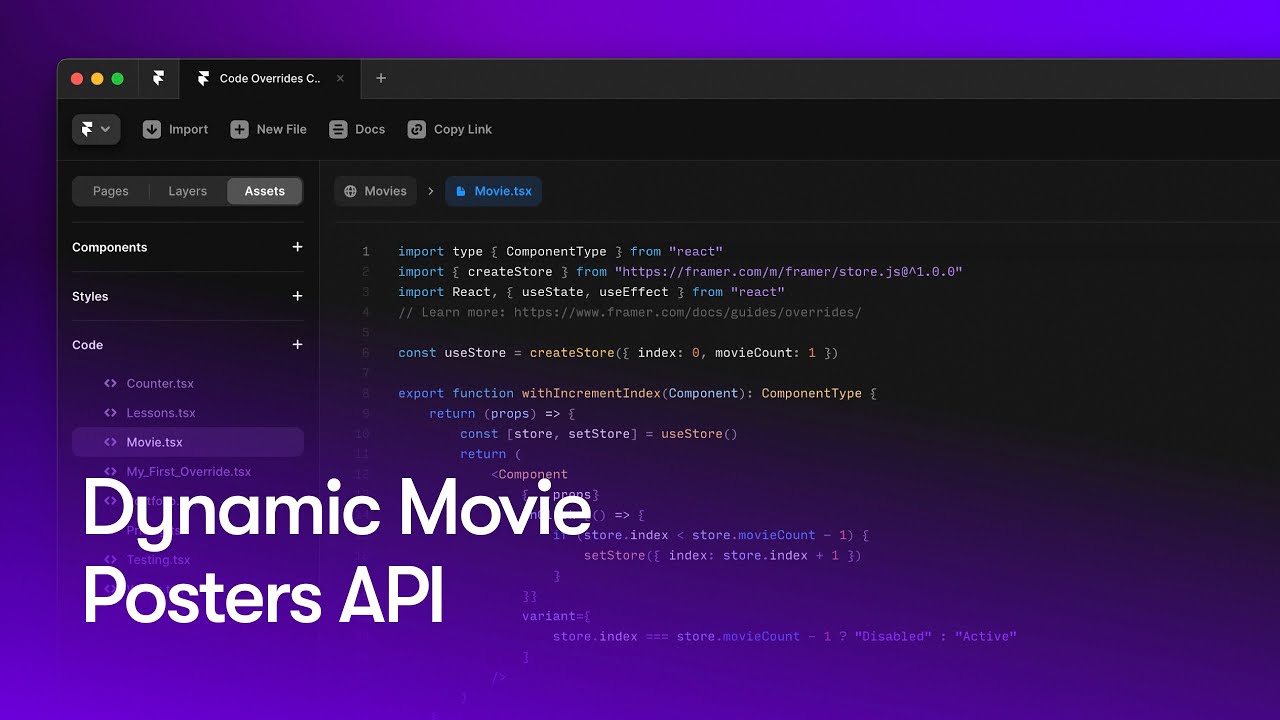Click the Styles section header
Viewport: 1280px width, 720px height.
(90, 296)
